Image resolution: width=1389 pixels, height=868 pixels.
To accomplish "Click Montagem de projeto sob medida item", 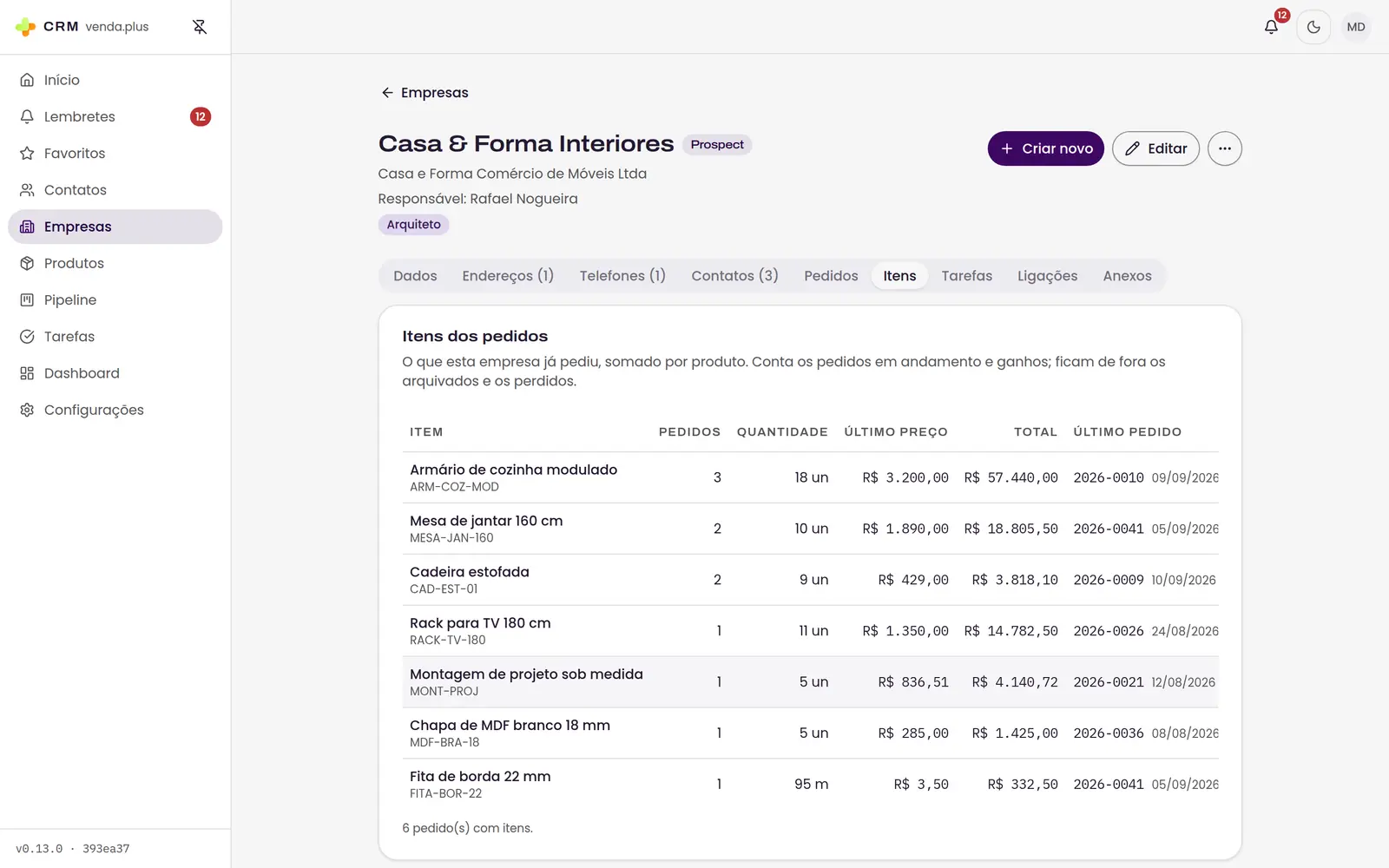I will (526, 674).
